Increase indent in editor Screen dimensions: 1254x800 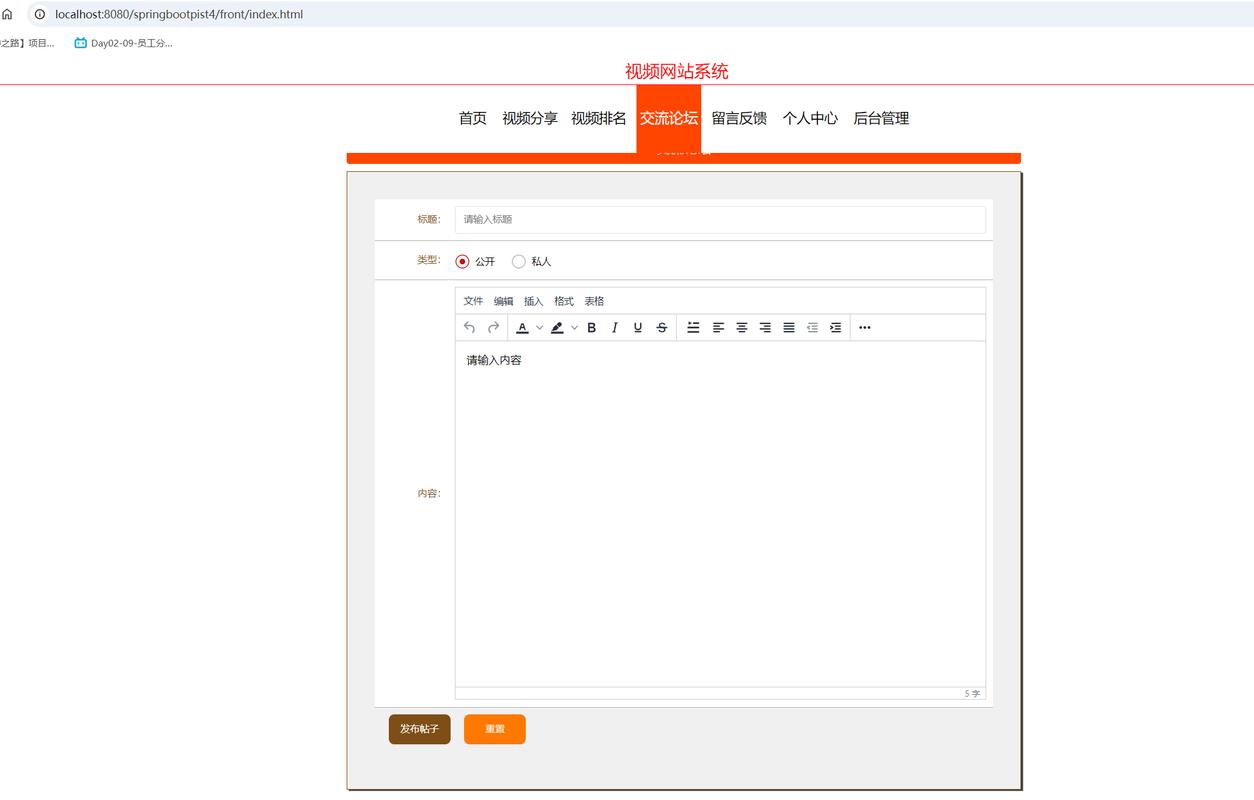(x=836, y=328)
